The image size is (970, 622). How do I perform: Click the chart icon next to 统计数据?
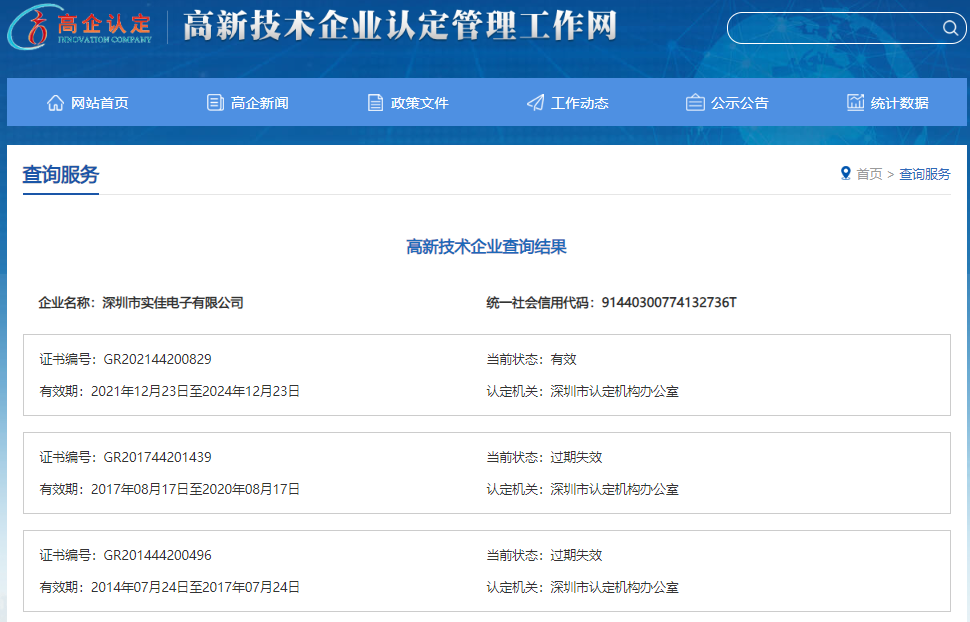click(x=855, y=101)
